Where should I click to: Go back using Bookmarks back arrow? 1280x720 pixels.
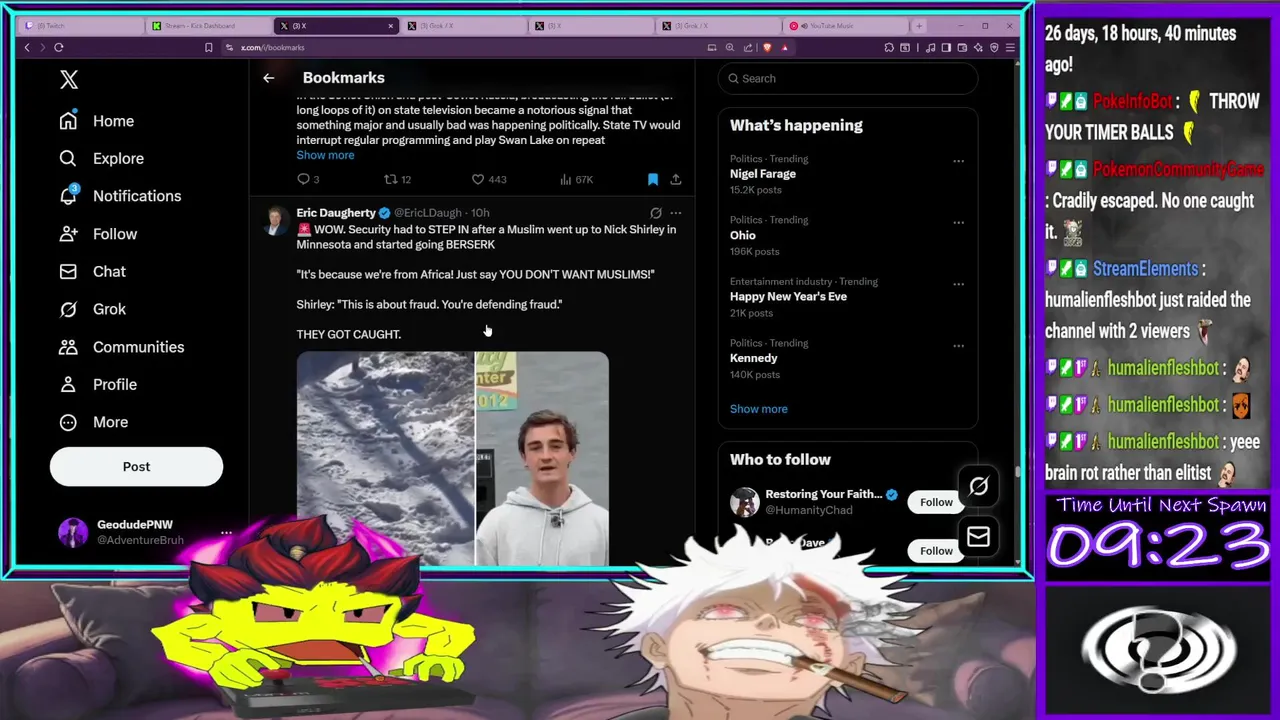click(x=268, y=78)
